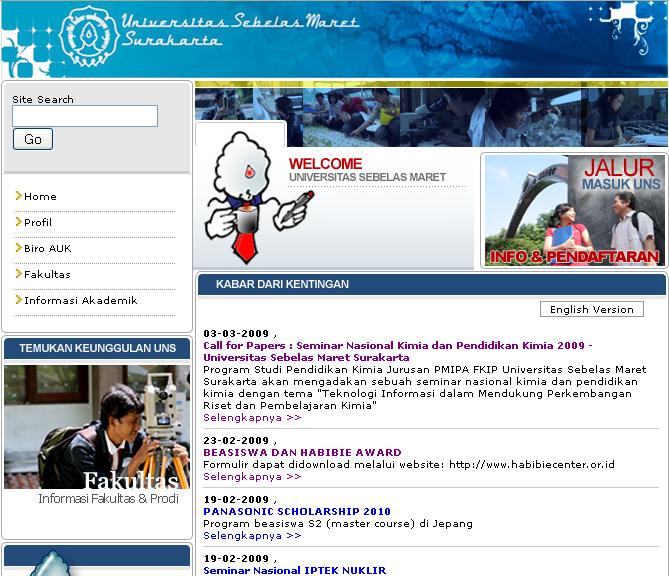The width and height of the screenshot is (669, 576).
Task: Switch to the English Version
Action: 592,309
